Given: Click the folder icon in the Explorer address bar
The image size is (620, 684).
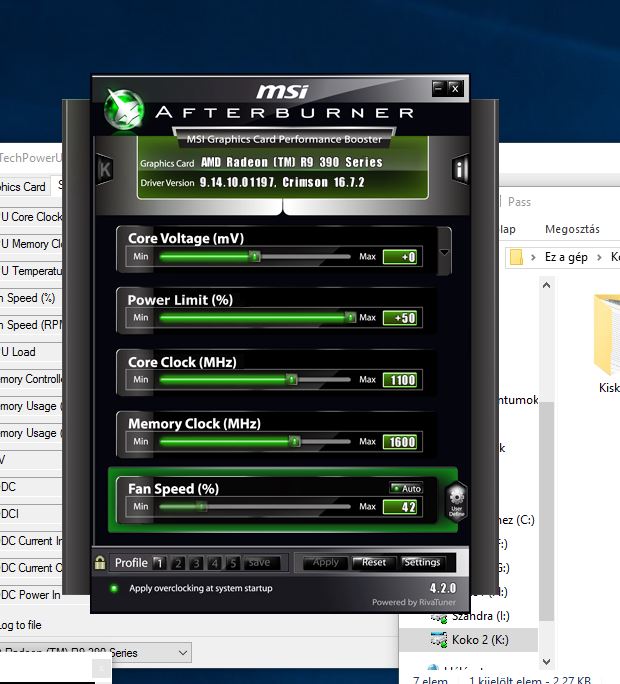Looking at the screenshot, I should (x=516, y=257).
